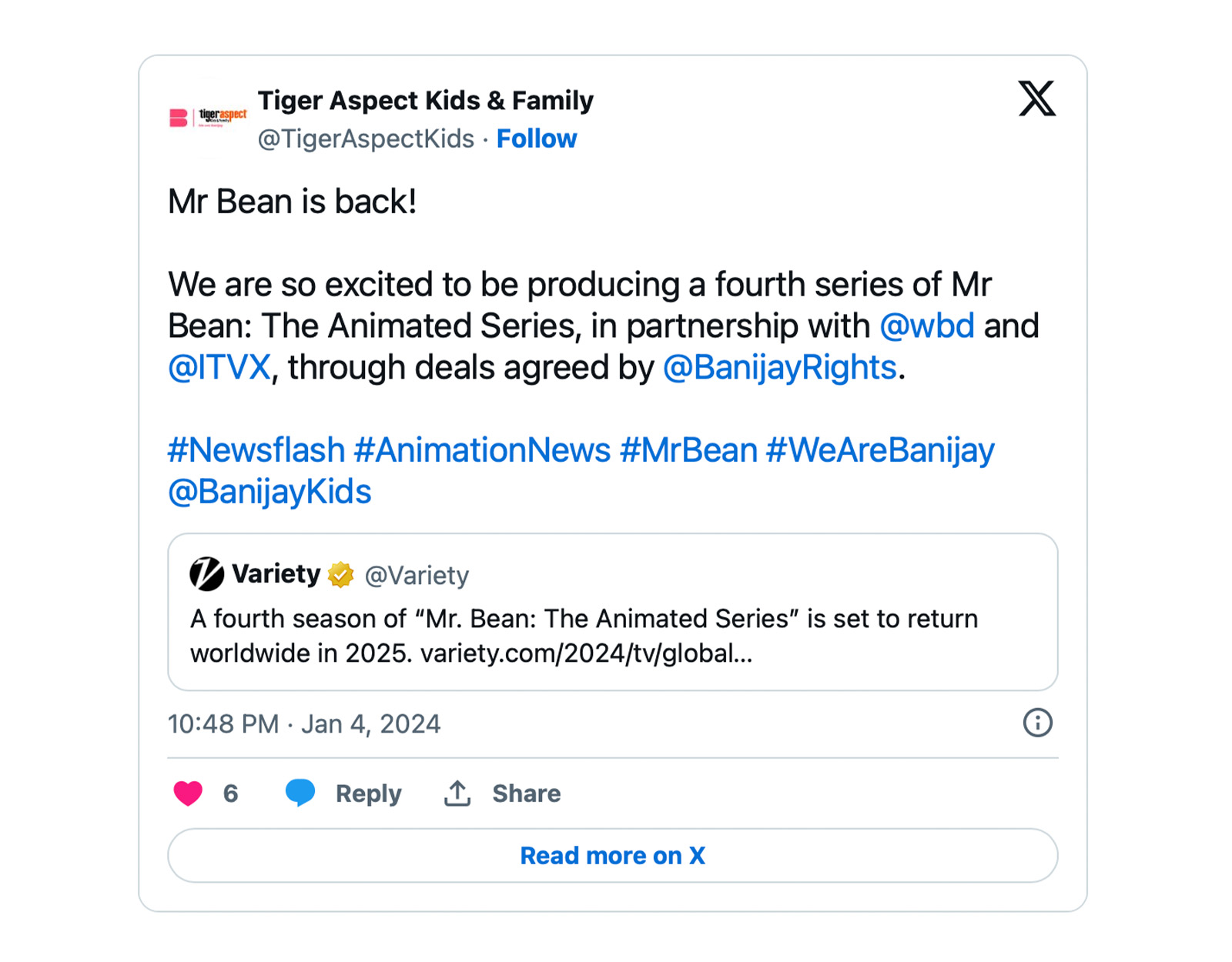Follow the TigerAspectKids account
1232x962 pixels.
click(x=536, y=139)
